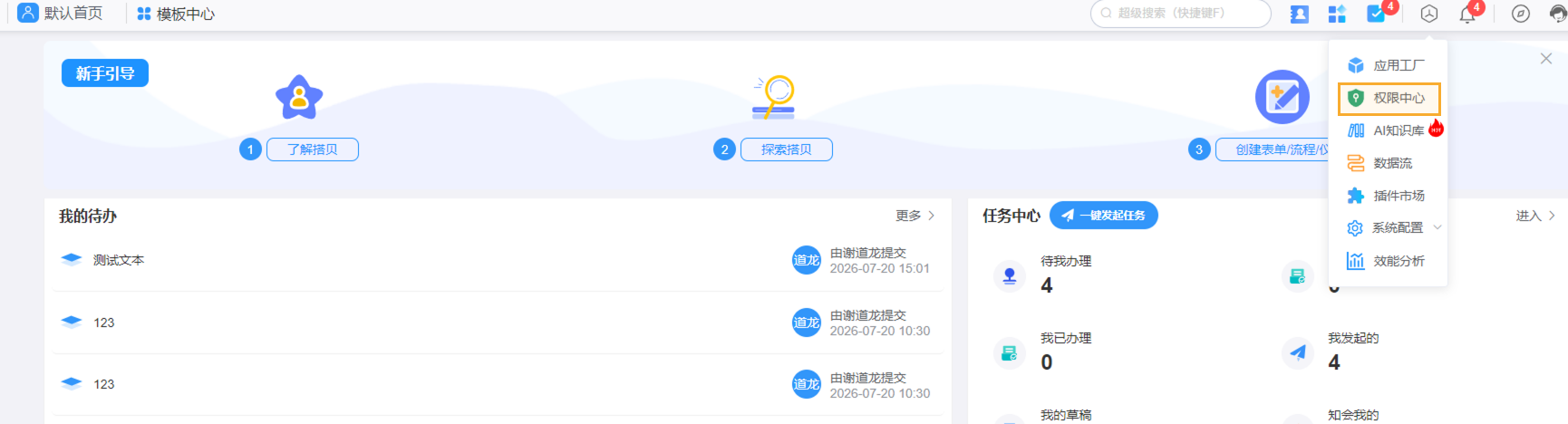Click the 创建表单/流程 button

click(1272, 149)
